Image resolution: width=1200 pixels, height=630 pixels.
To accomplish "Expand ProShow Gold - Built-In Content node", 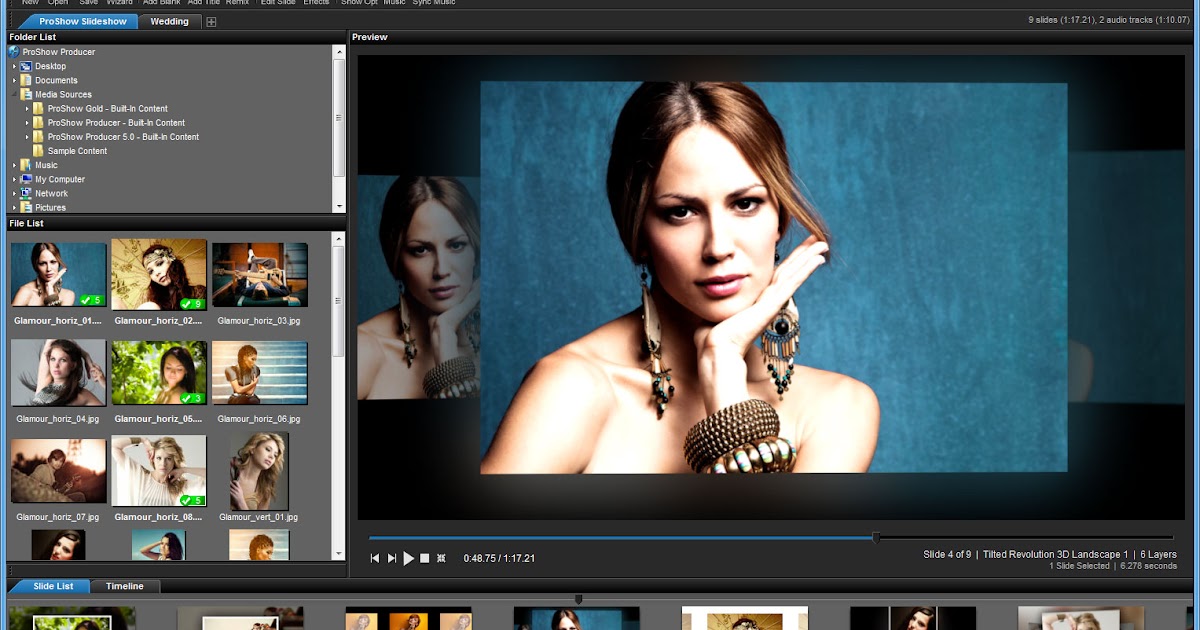I will 27,108.
